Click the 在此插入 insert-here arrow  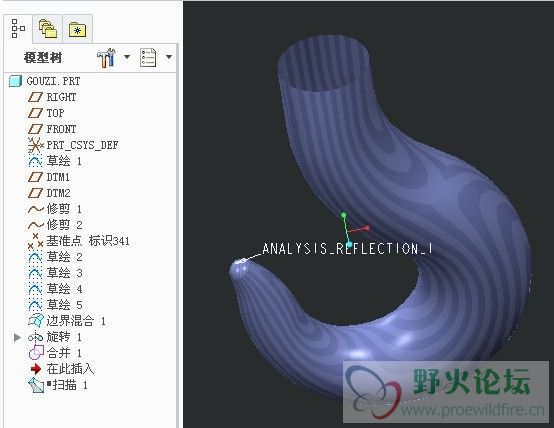click(x=36, y=369)
